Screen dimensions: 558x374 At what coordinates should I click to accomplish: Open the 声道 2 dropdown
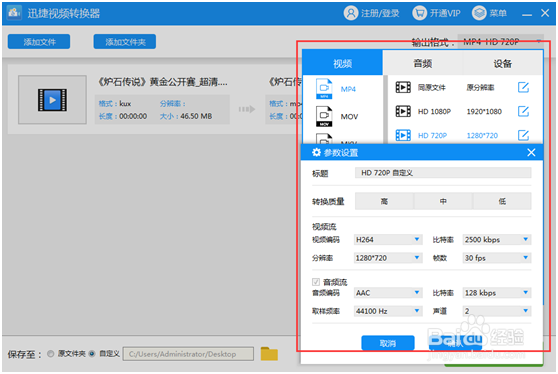497,311
